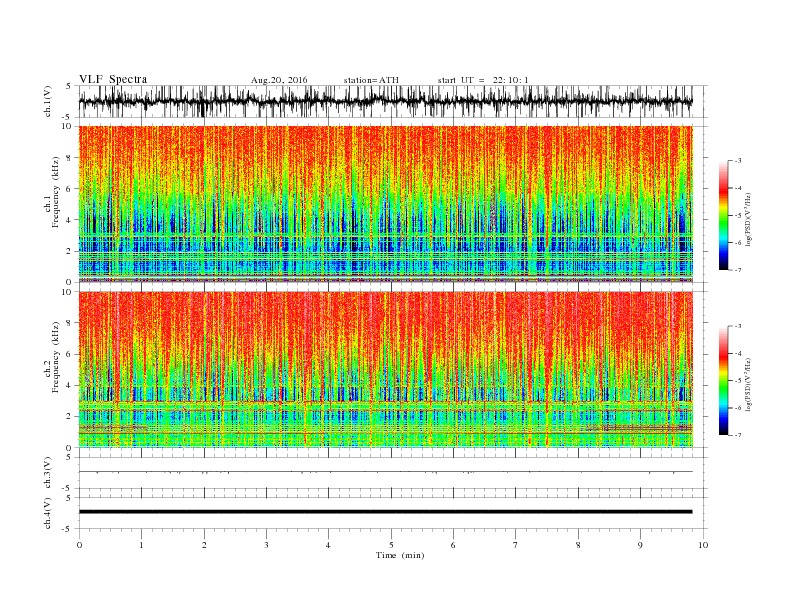Click the ch.2 'Frequency (kHz)' axis label
This screenshot has width=792, height=612.
[56, 357]
